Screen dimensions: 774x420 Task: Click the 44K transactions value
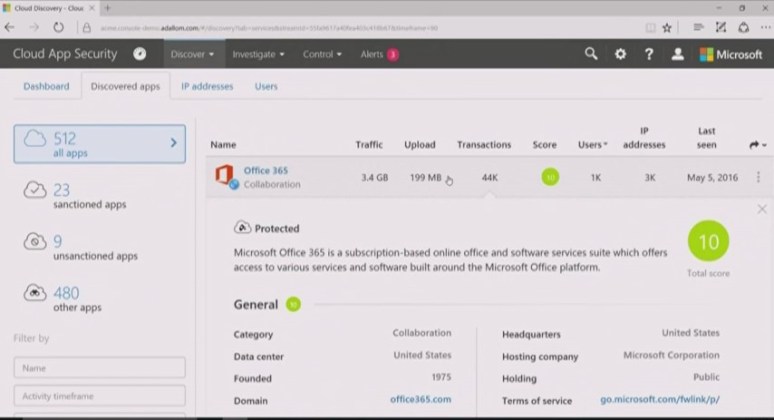click(490, 177)
